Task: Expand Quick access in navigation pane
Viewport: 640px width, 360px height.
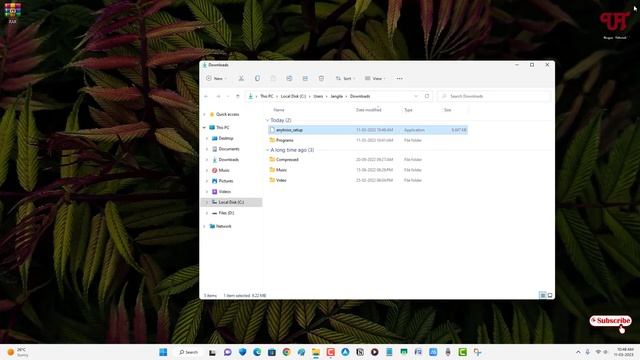Action: [204, 114]
